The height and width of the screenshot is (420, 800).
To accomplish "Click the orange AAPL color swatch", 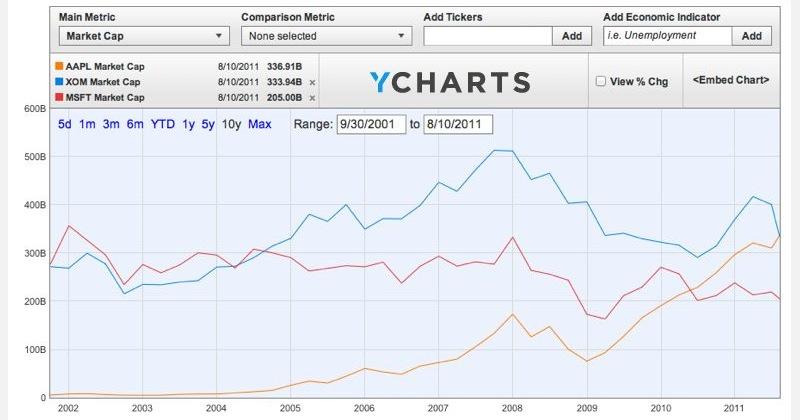I will click(59, 66).
